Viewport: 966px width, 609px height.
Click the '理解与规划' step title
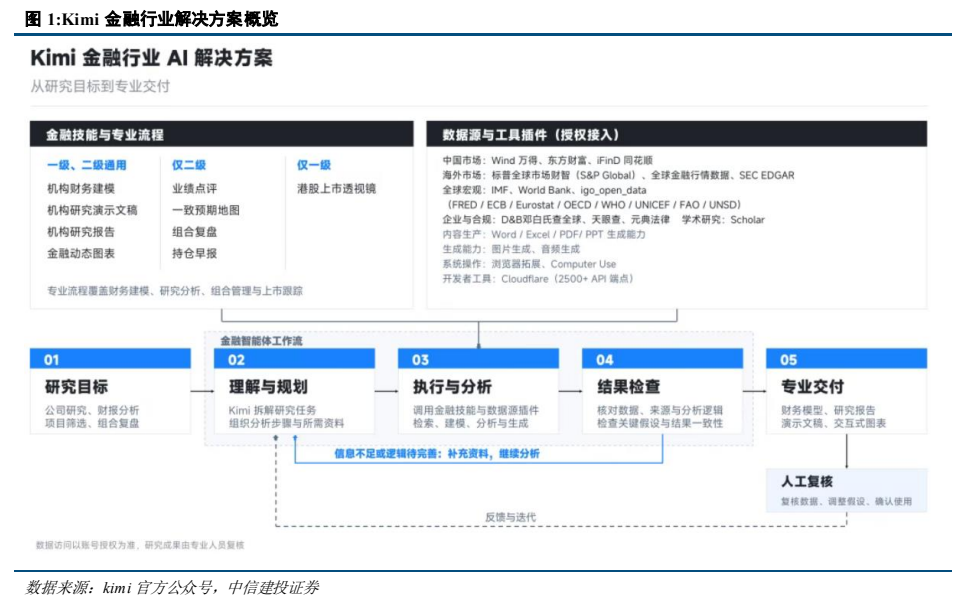[268, 387]
